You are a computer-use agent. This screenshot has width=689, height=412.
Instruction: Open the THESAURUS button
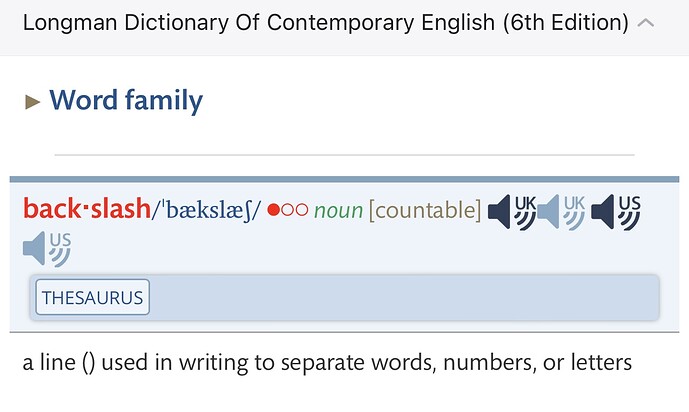[92, 297]
